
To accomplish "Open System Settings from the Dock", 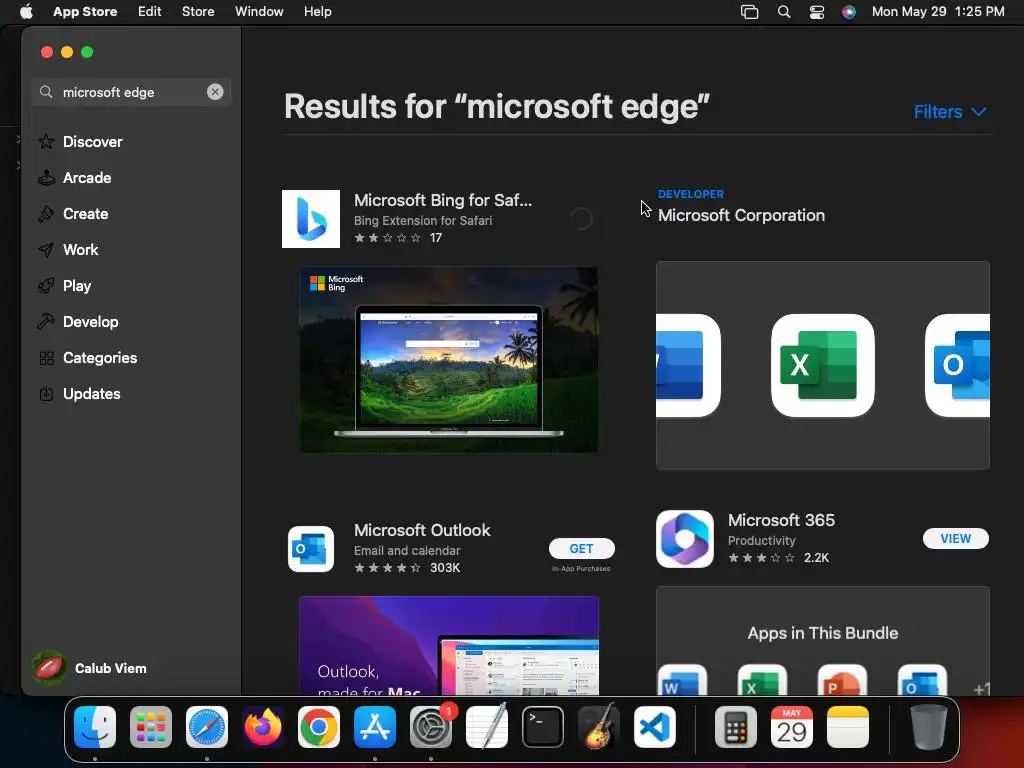I will [x=431, y=727].
